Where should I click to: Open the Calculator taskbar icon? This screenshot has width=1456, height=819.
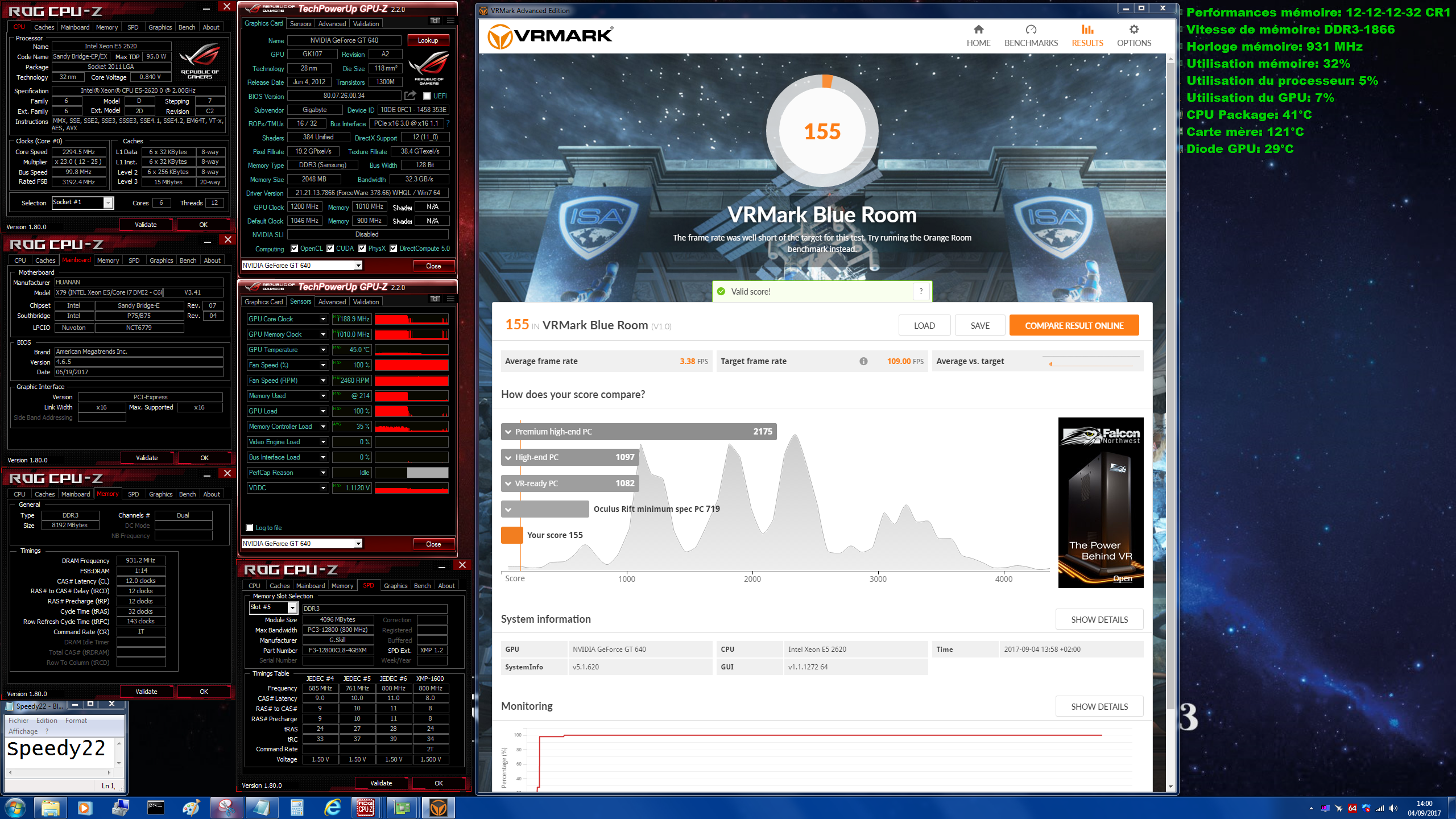296,808
